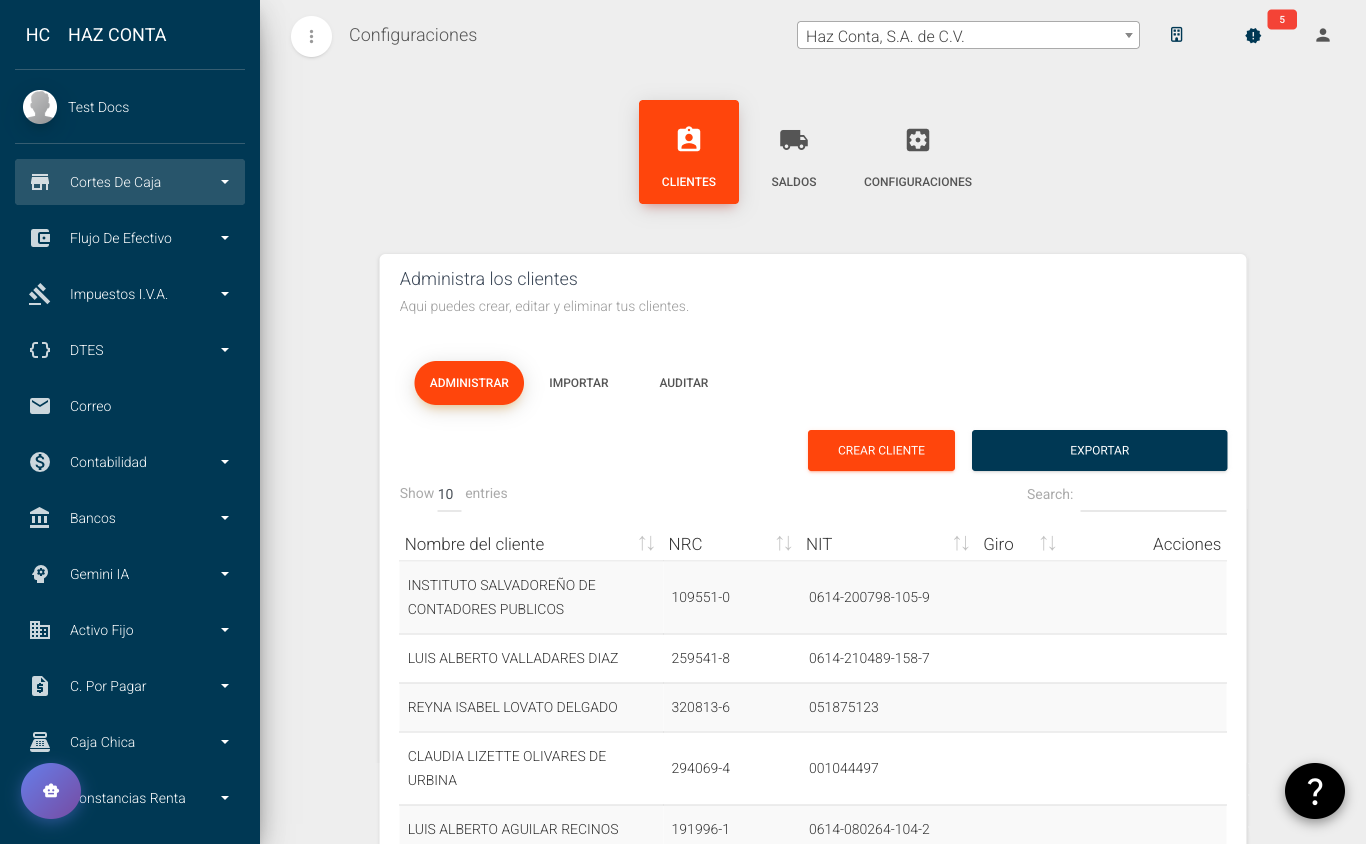Click the company building icon in header
The image size is (1366, 844).
(1177, 35)
